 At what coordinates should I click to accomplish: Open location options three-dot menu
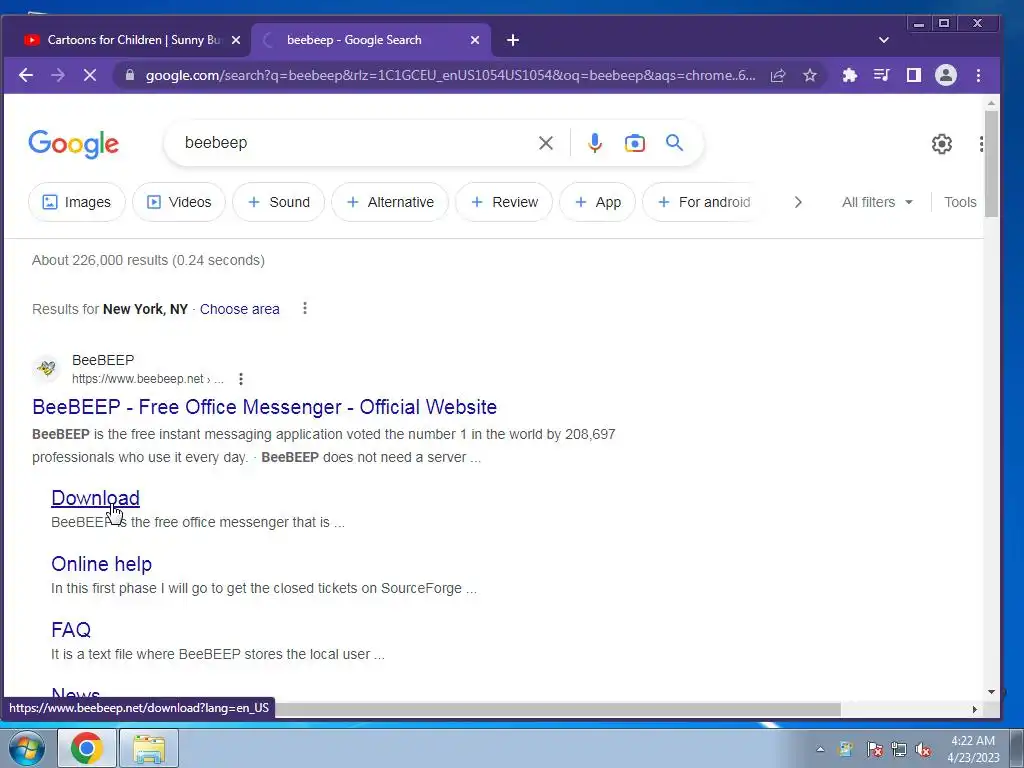coord(305,308)
